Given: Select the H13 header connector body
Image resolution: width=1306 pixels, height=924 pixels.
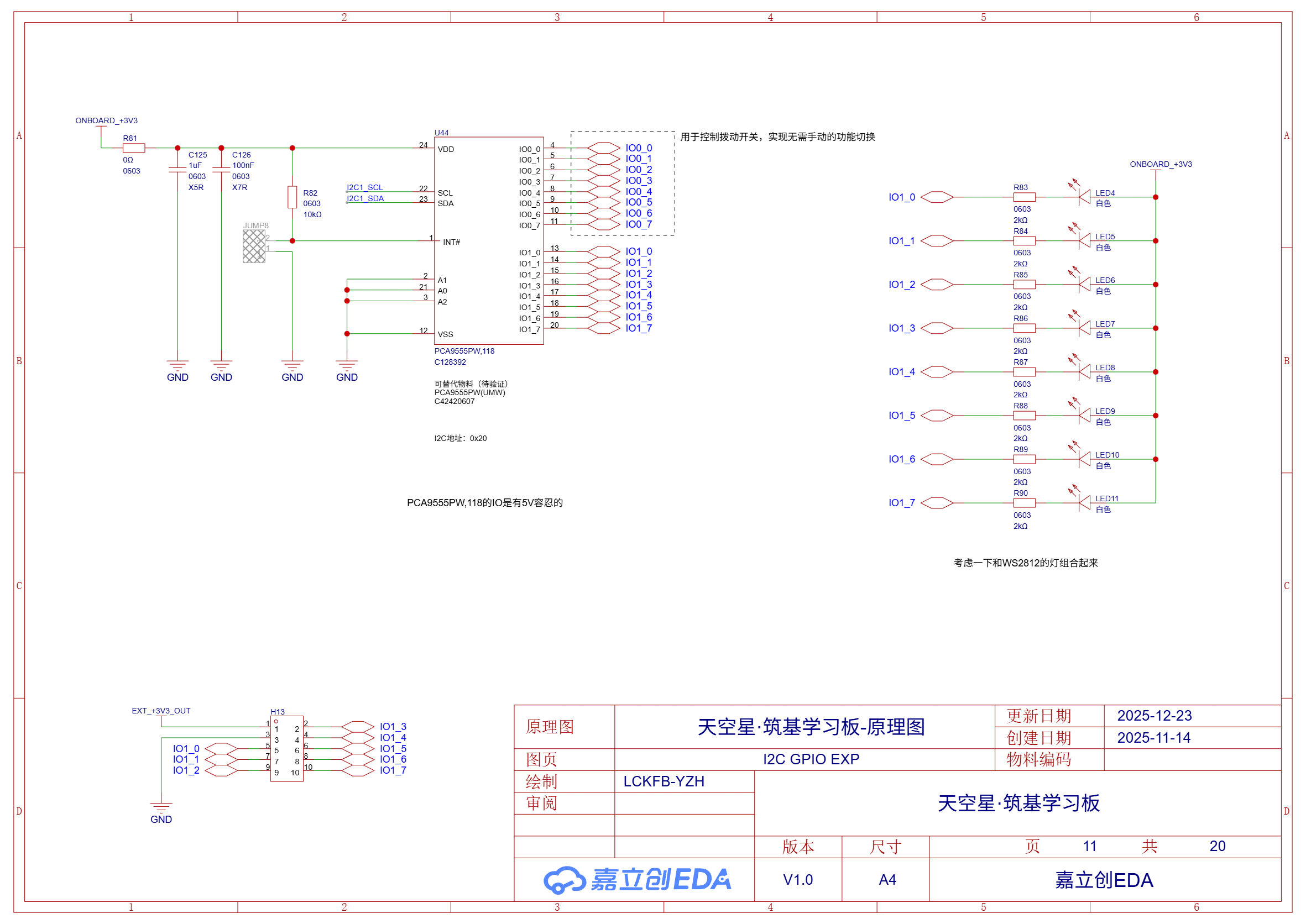Looking at the screenshot, I should pos(286,749).
